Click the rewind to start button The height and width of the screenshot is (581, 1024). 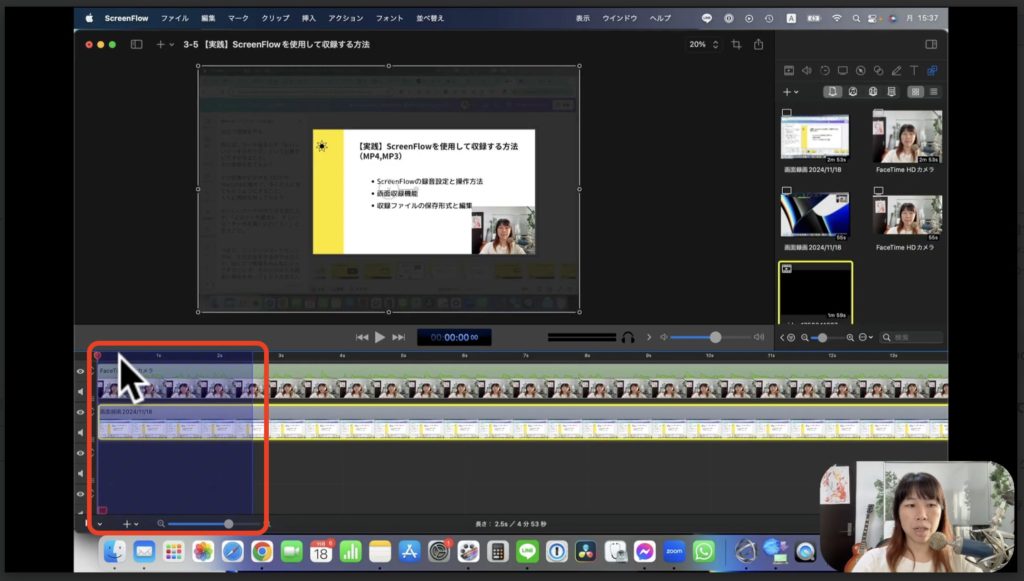(x=361, y=337)
